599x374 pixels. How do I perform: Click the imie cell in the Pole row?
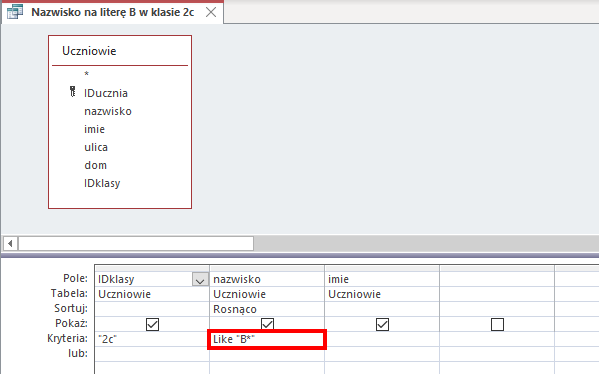tap(382, 279)
